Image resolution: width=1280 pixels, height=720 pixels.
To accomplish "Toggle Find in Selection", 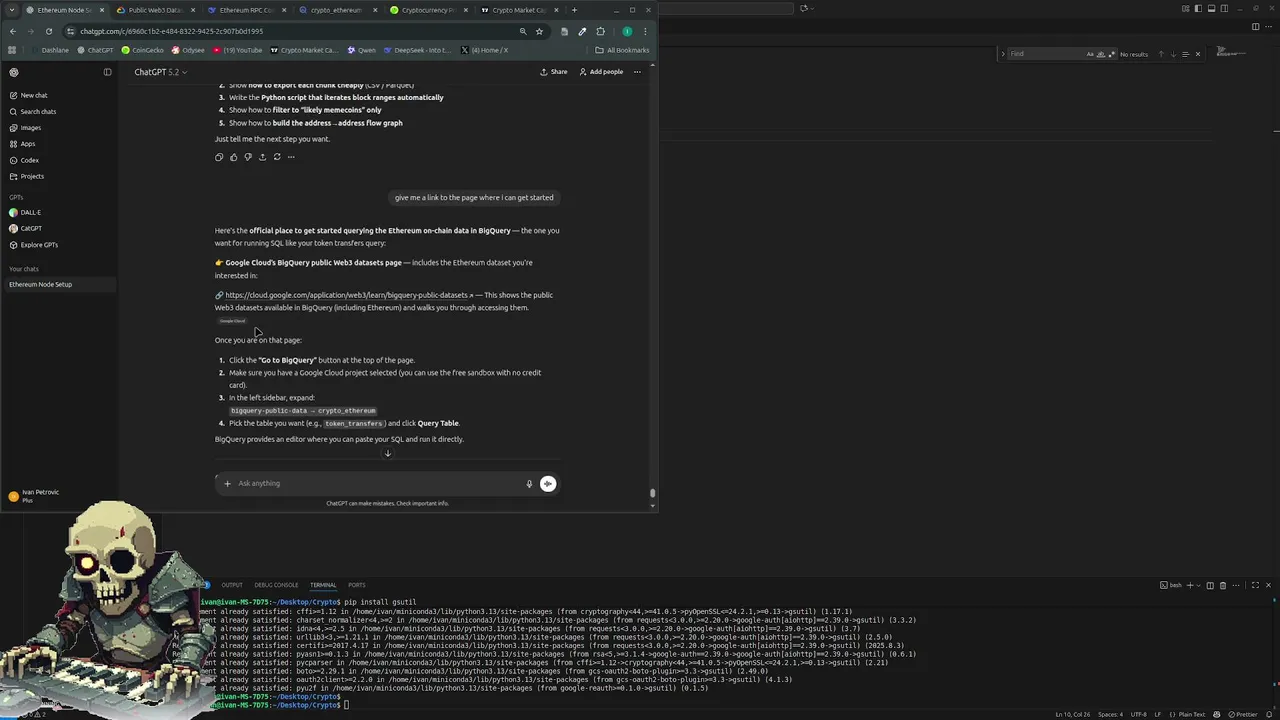I will point(1185,54).
